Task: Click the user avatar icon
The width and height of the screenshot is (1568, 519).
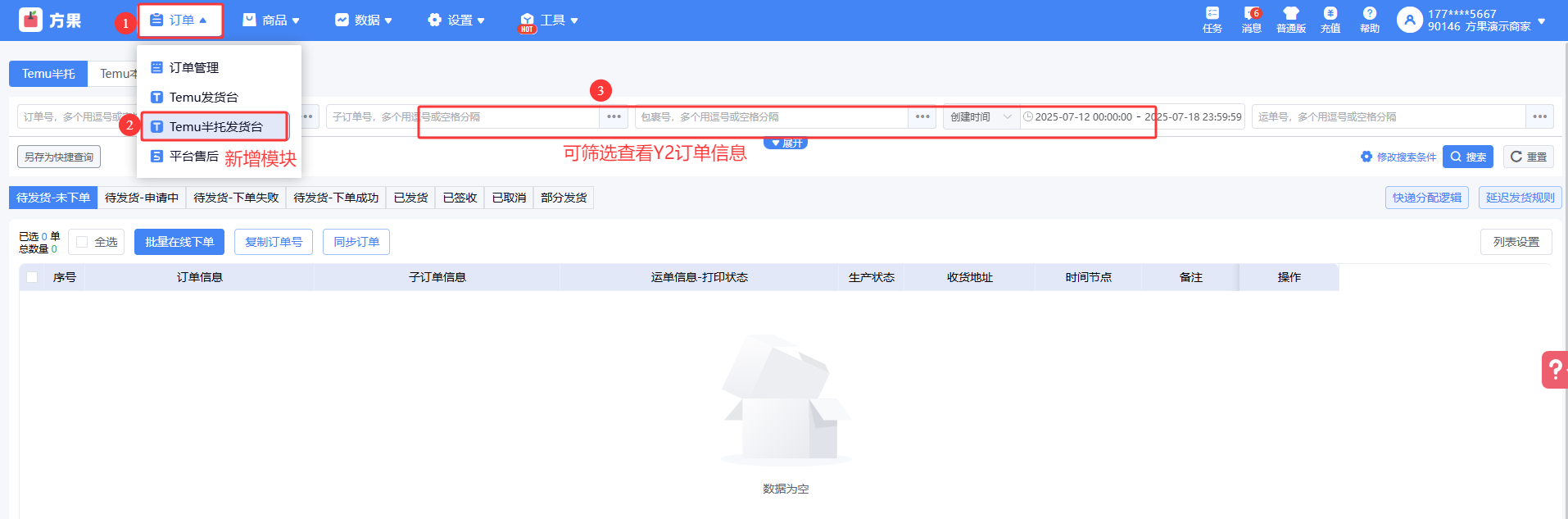Action: (1409, 20)
